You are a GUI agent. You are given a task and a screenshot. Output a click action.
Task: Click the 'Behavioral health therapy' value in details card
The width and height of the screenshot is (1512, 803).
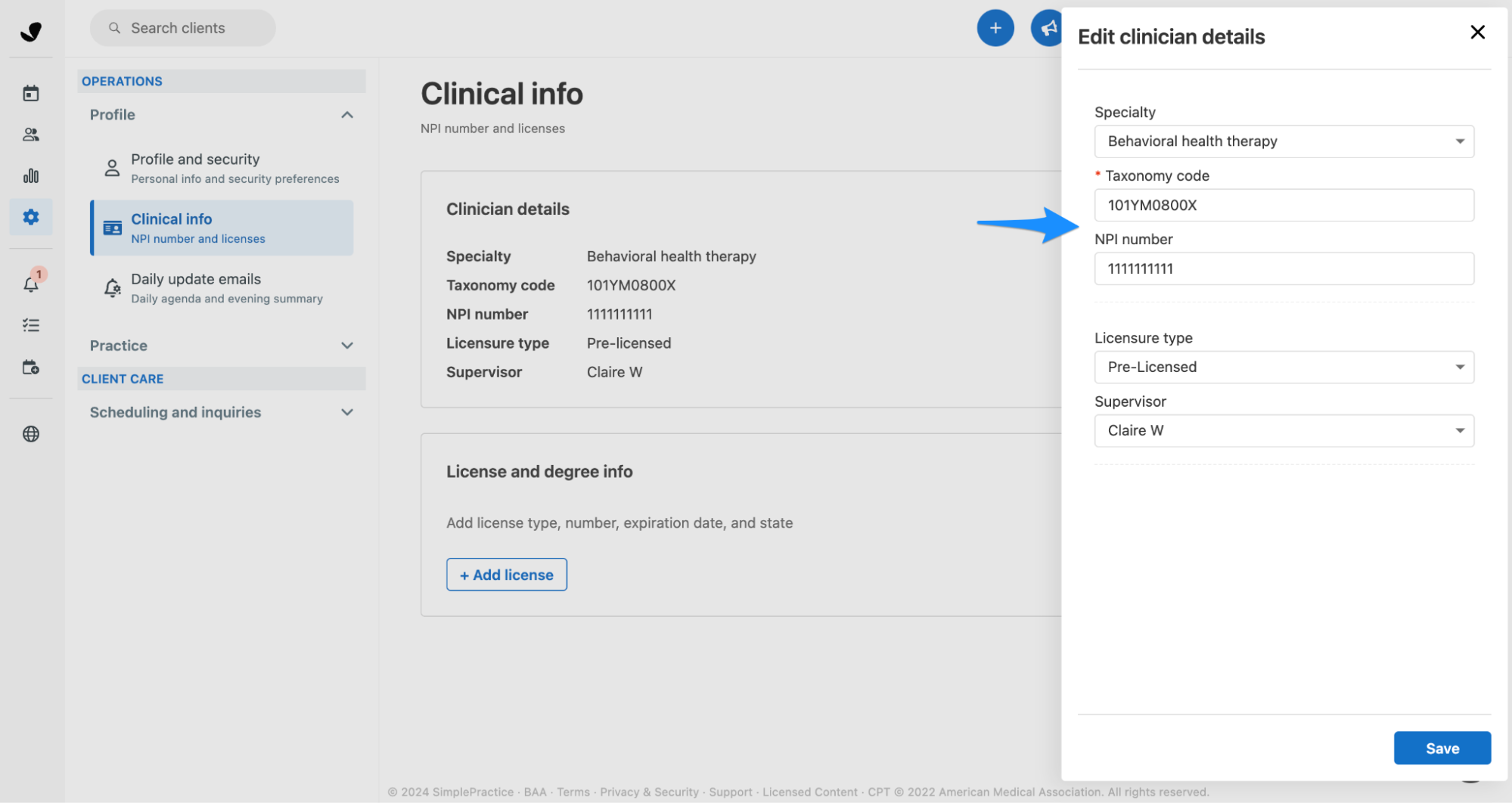(672, 256)
